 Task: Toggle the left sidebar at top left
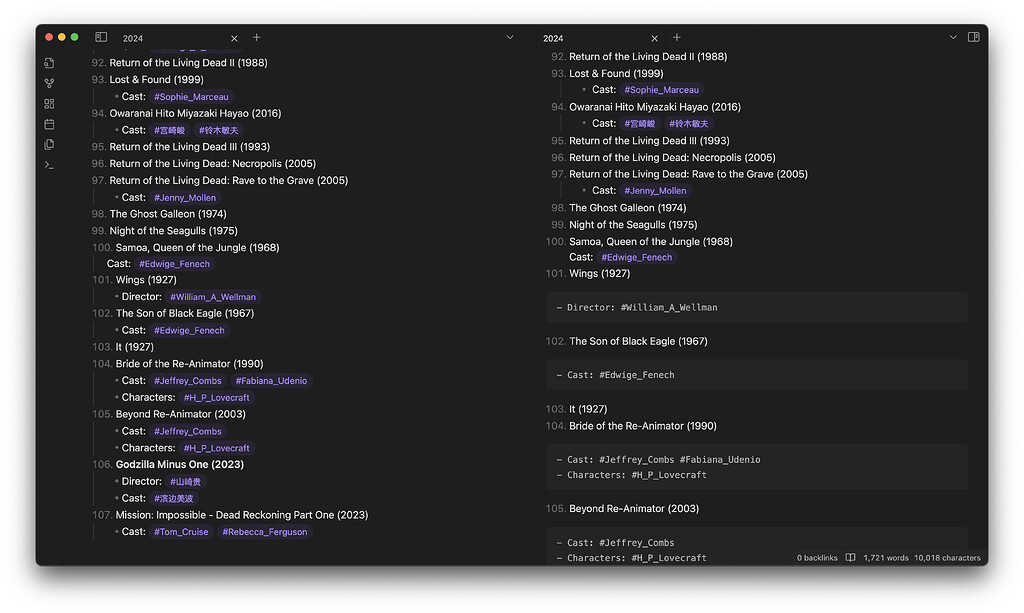101,36
